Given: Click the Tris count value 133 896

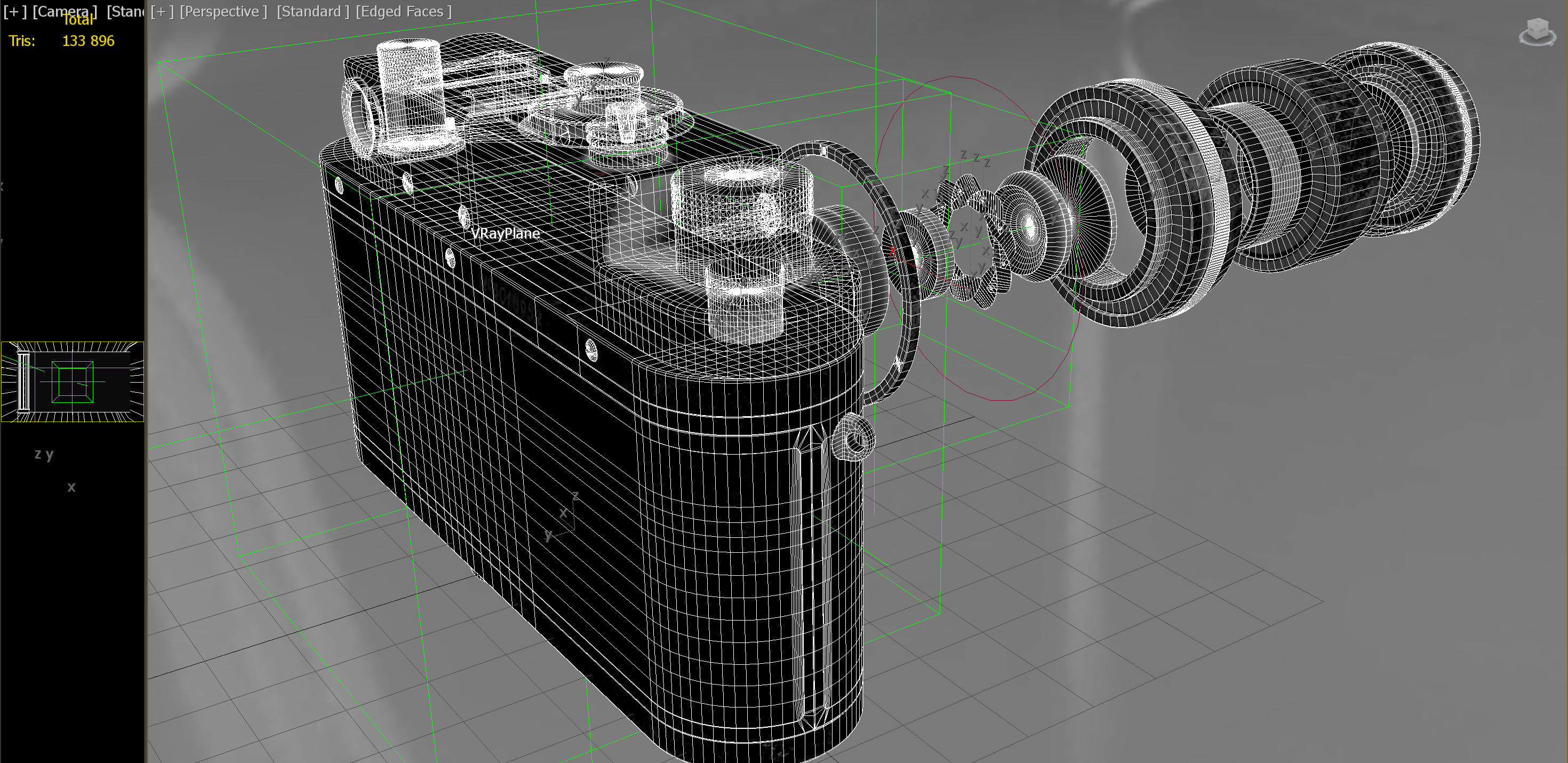Looking at the screenshot, I should [x=88, y=41].
